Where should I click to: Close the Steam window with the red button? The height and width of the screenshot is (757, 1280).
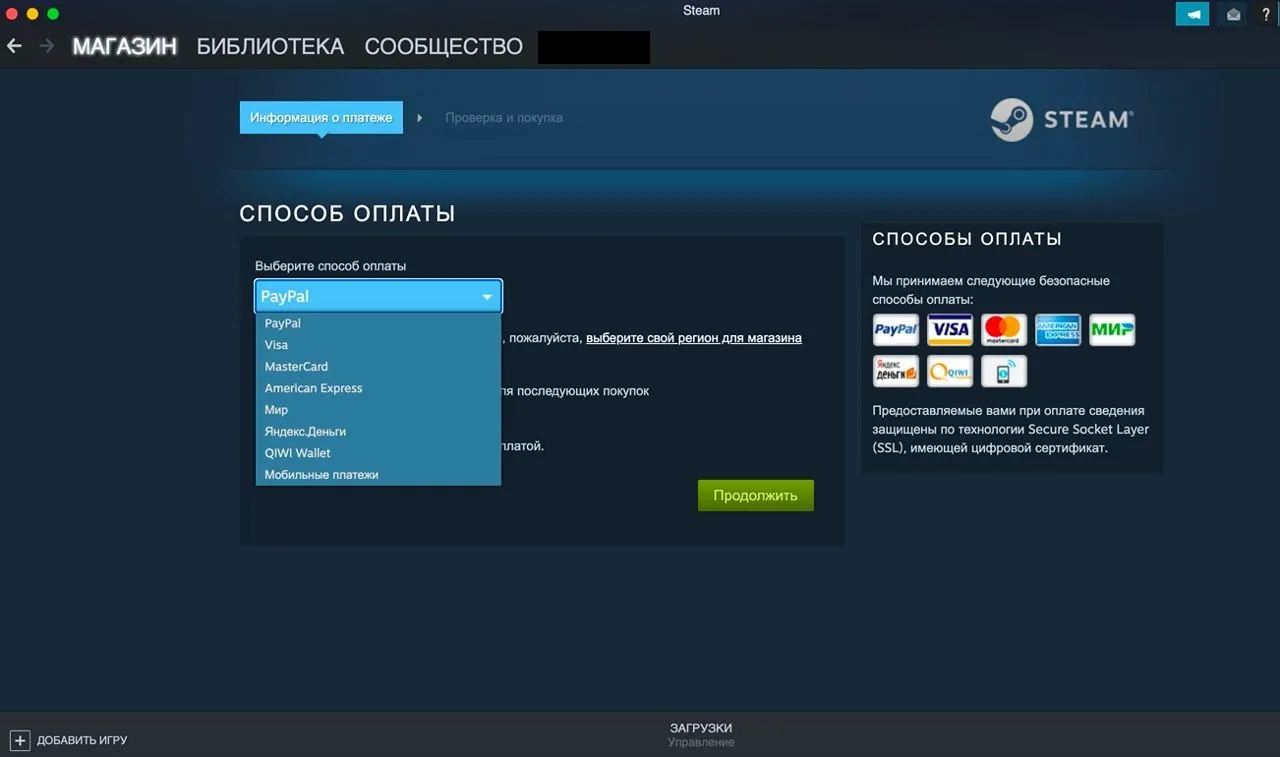point(12,14)
